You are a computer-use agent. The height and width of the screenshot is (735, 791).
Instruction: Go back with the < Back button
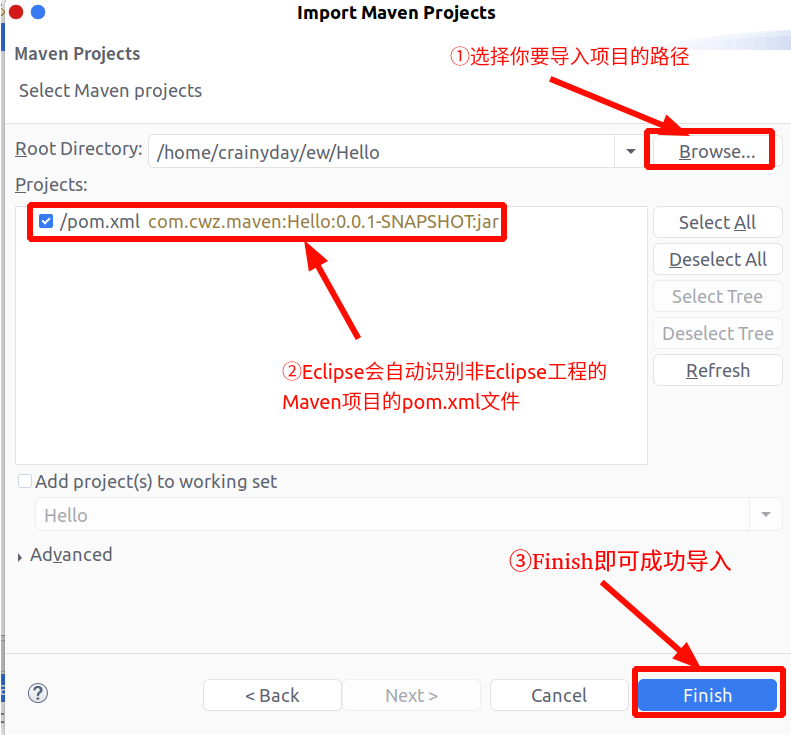coord(272,695)
